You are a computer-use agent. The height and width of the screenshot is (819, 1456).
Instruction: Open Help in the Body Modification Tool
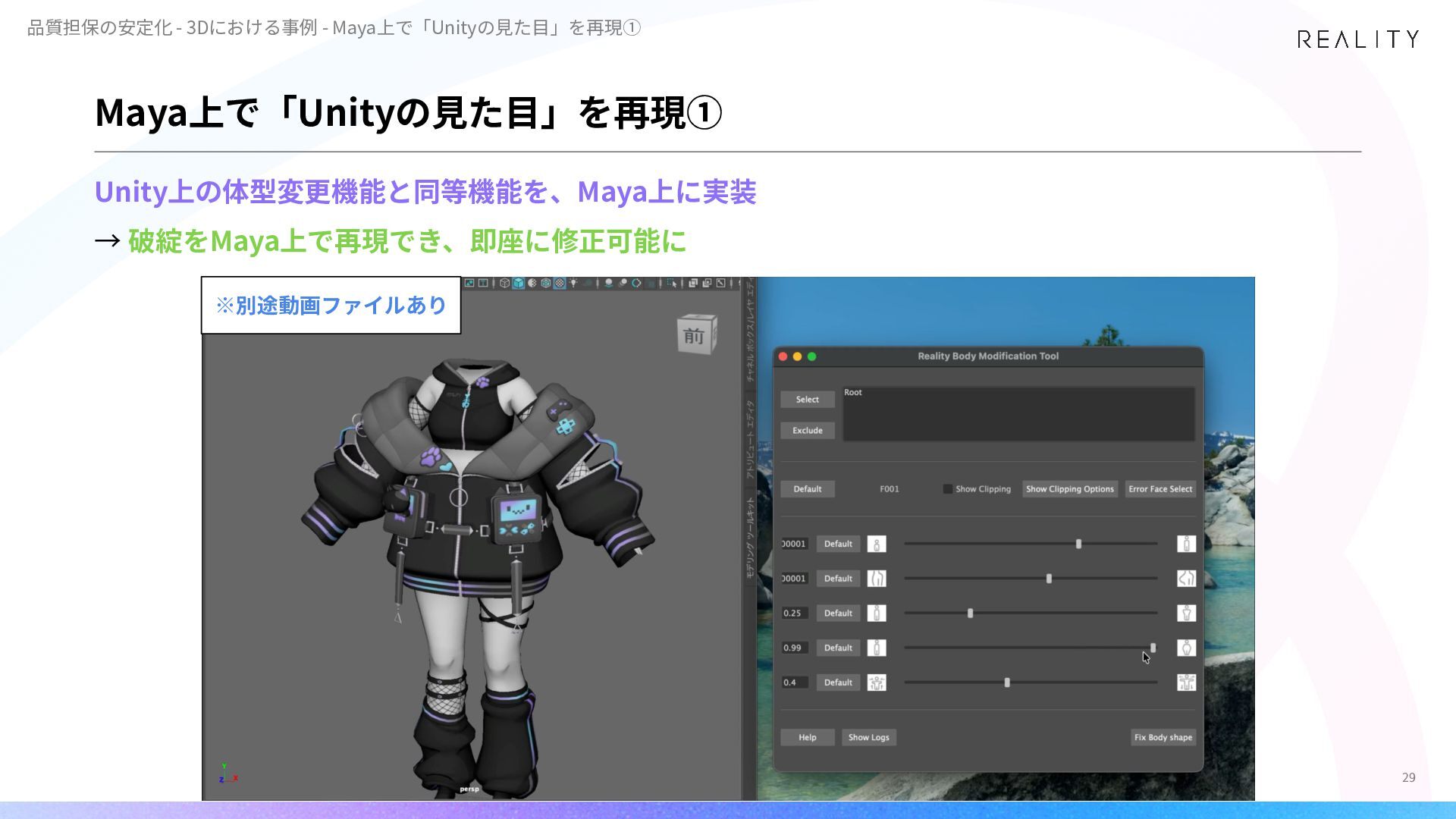(x=808, y=738)
